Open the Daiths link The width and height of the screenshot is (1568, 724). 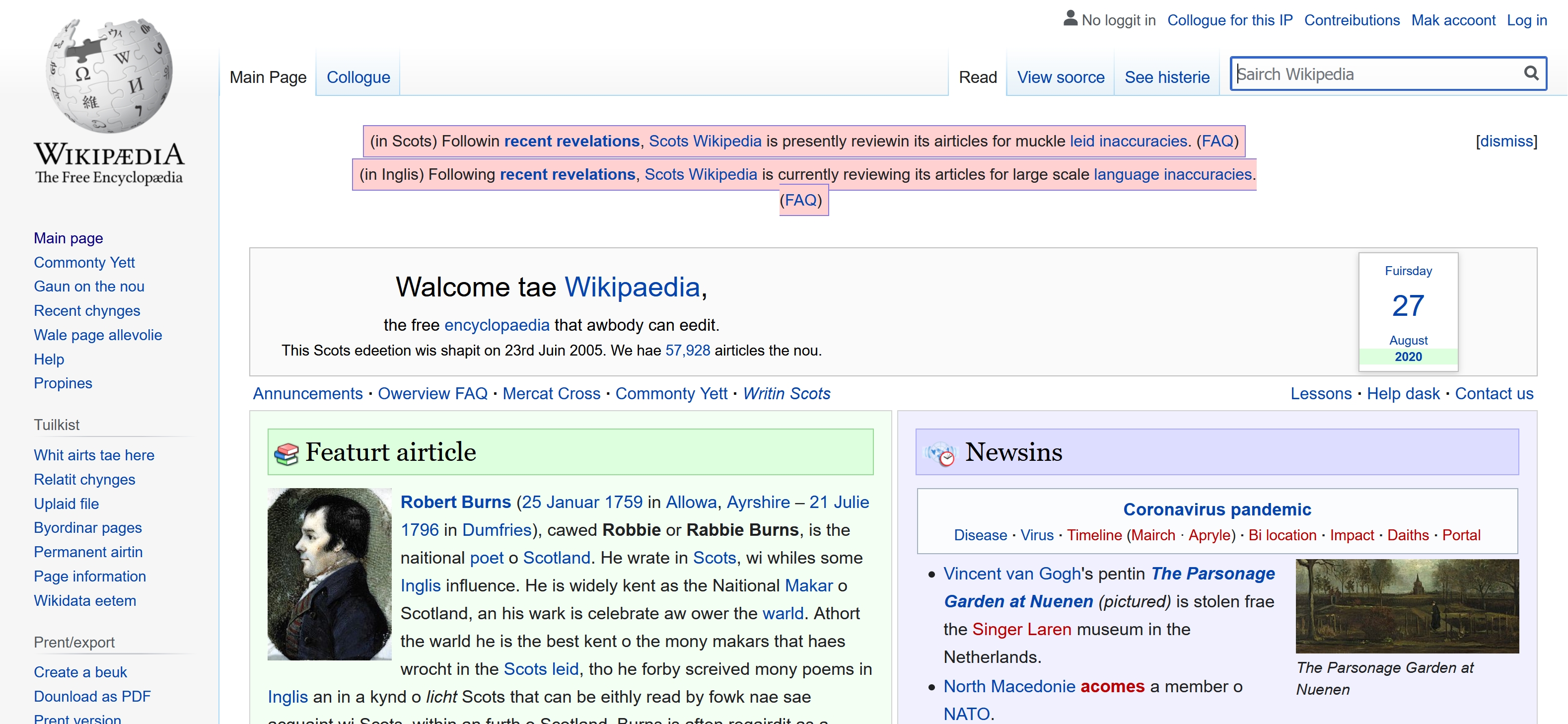point(1407,535)
